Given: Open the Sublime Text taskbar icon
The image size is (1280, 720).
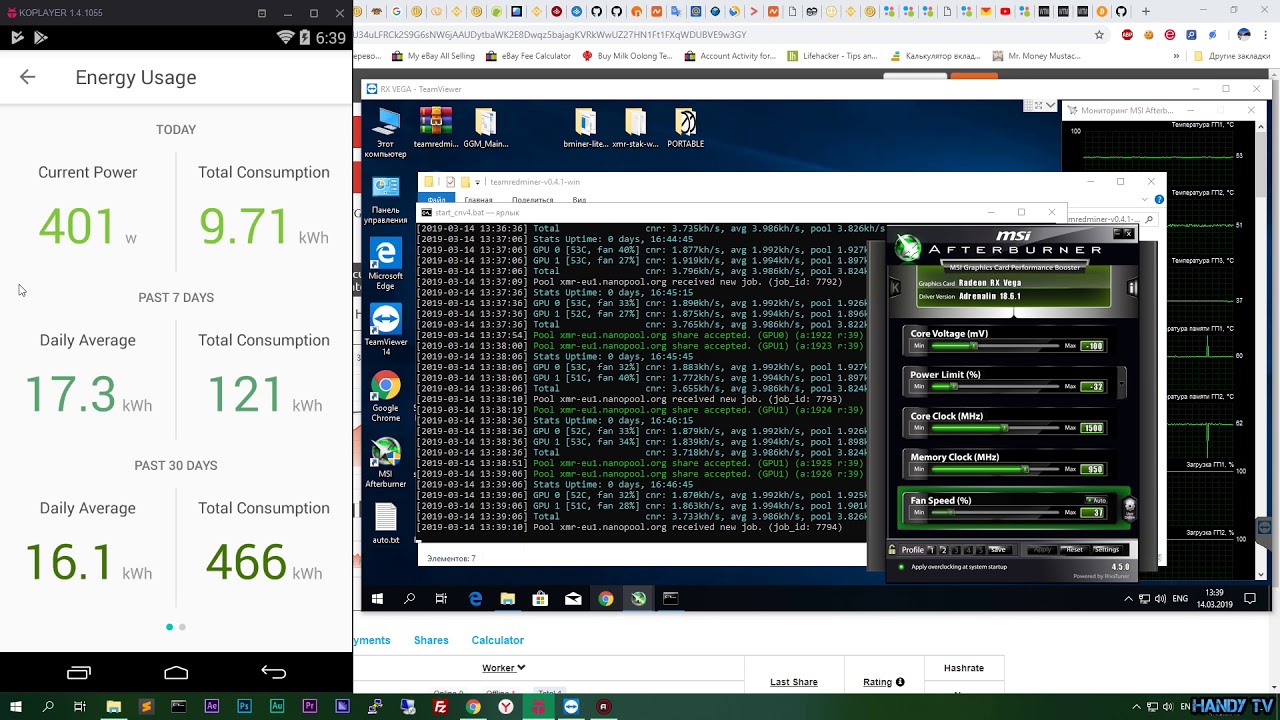Looking at the screenshot, I should pos(146,706).
